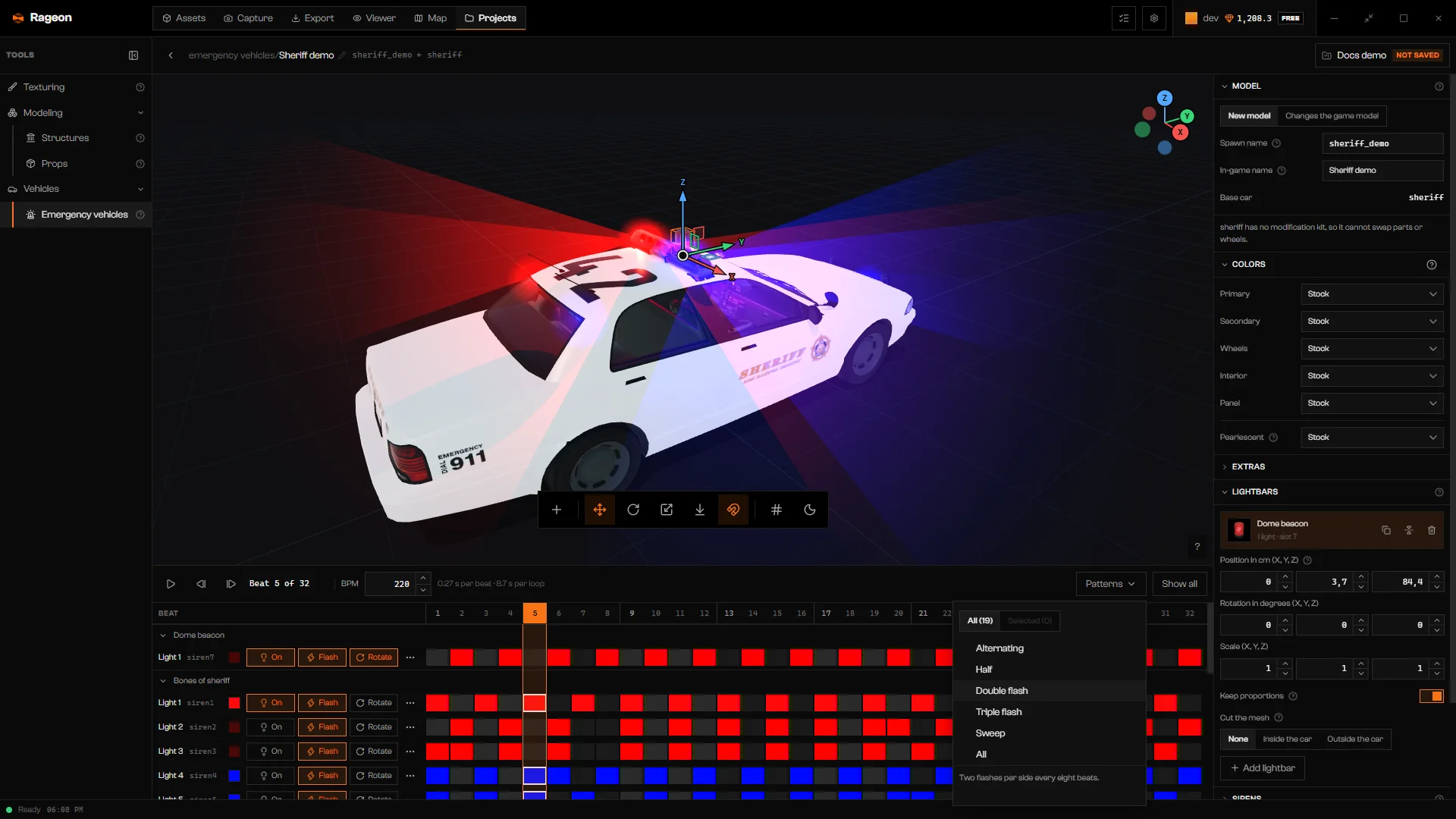Select the move gizmo tool
This screenshot has height=819, width=1456.
(600, 510)
